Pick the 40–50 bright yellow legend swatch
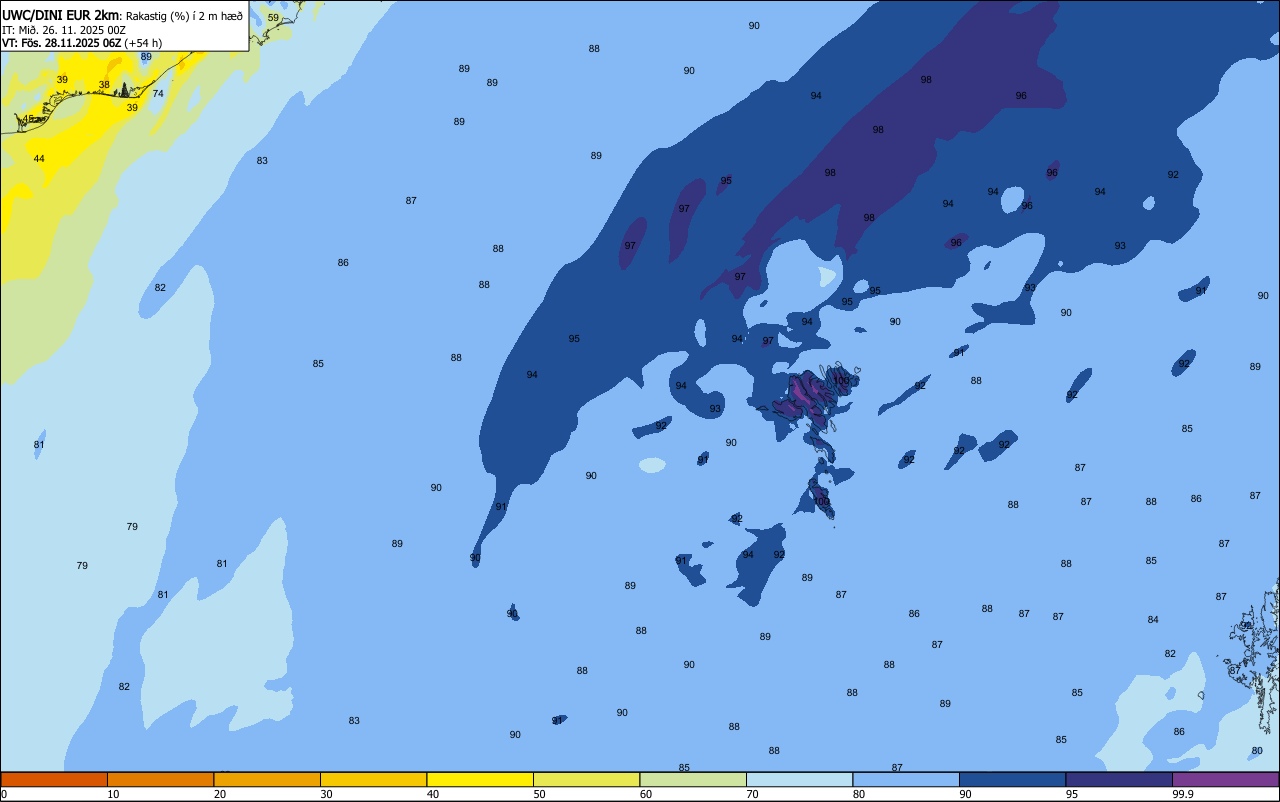The height and width of the screenshot is (802, 1280). point(480,779)
